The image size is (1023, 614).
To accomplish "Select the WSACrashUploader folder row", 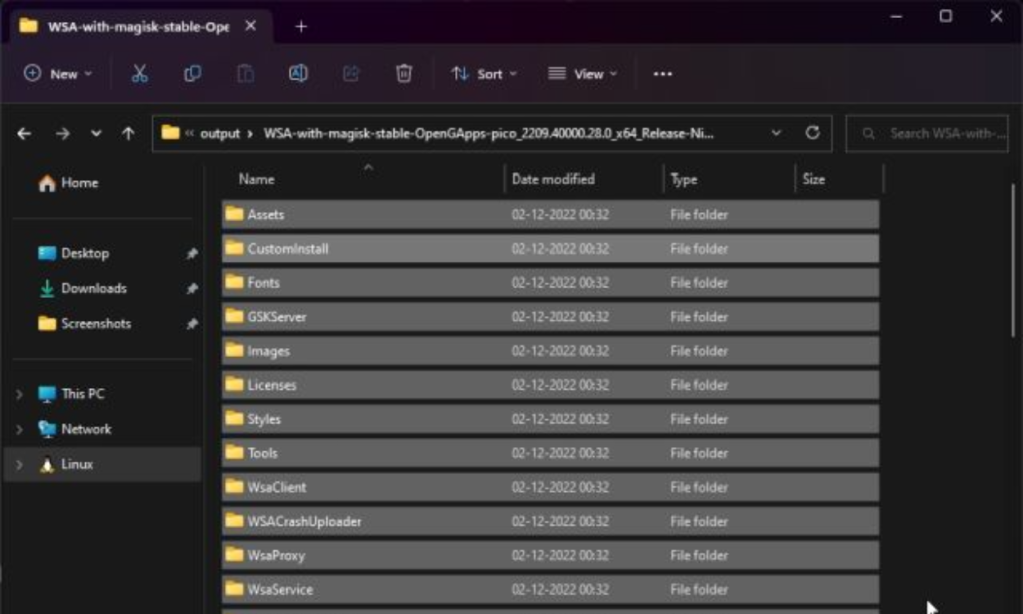I will pyautogui.click(x=551, y=521).
